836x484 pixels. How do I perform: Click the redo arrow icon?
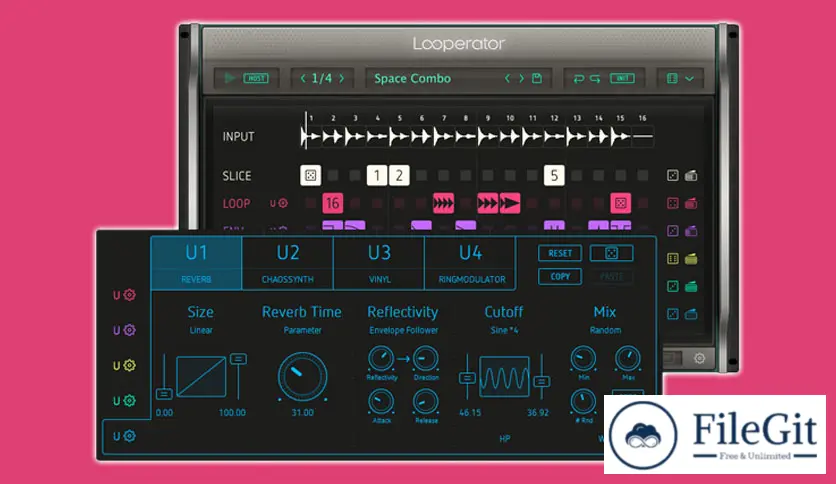click(595, 79)
